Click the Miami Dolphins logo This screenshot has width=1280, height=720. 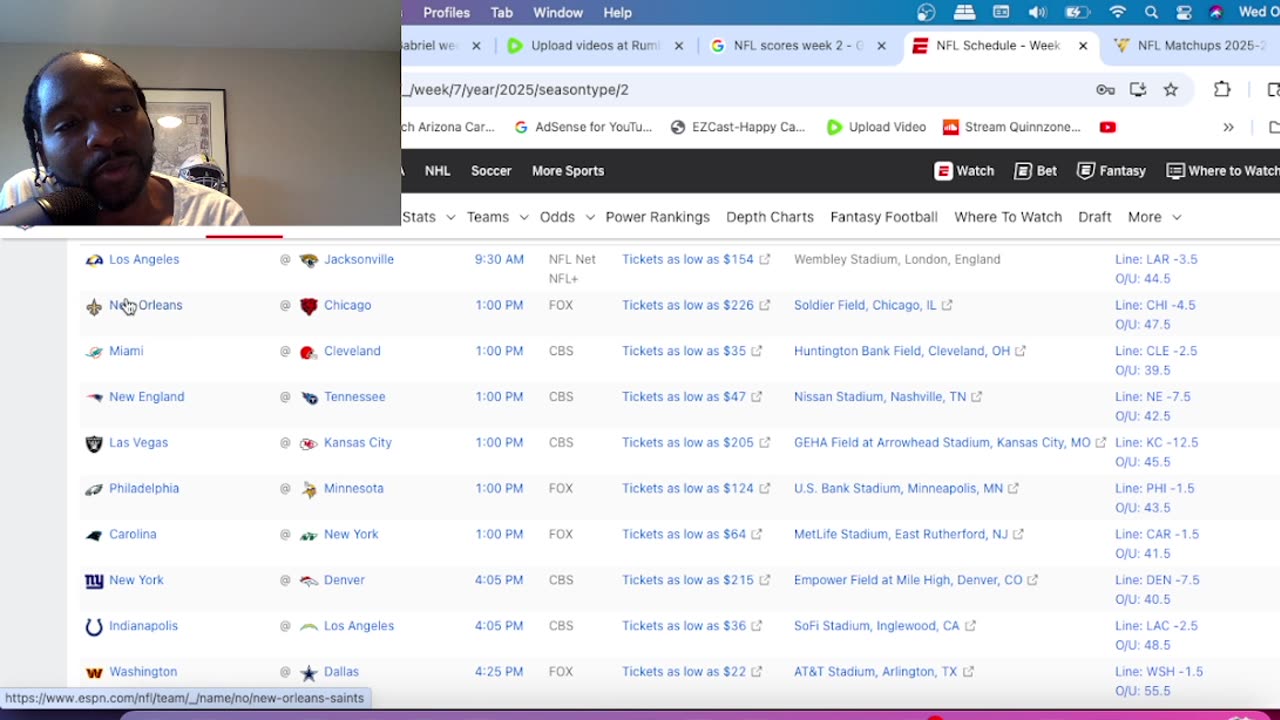94,352
